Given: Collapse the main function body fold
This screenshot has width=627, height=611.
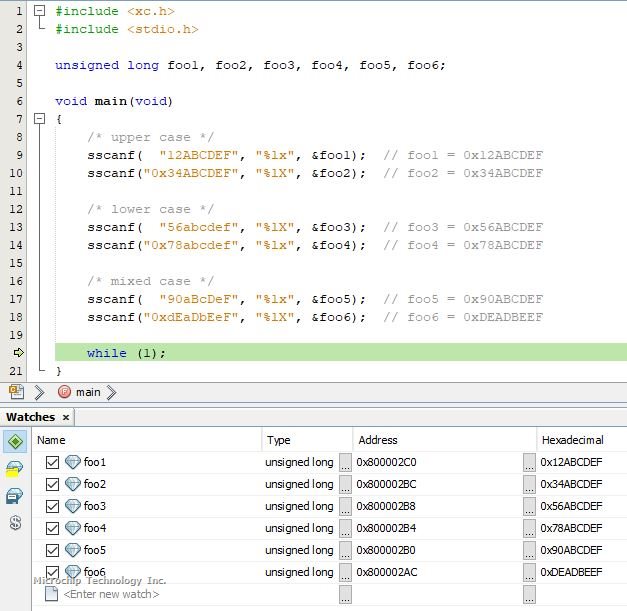Looking at the screenshot, I should click(39, 119).
